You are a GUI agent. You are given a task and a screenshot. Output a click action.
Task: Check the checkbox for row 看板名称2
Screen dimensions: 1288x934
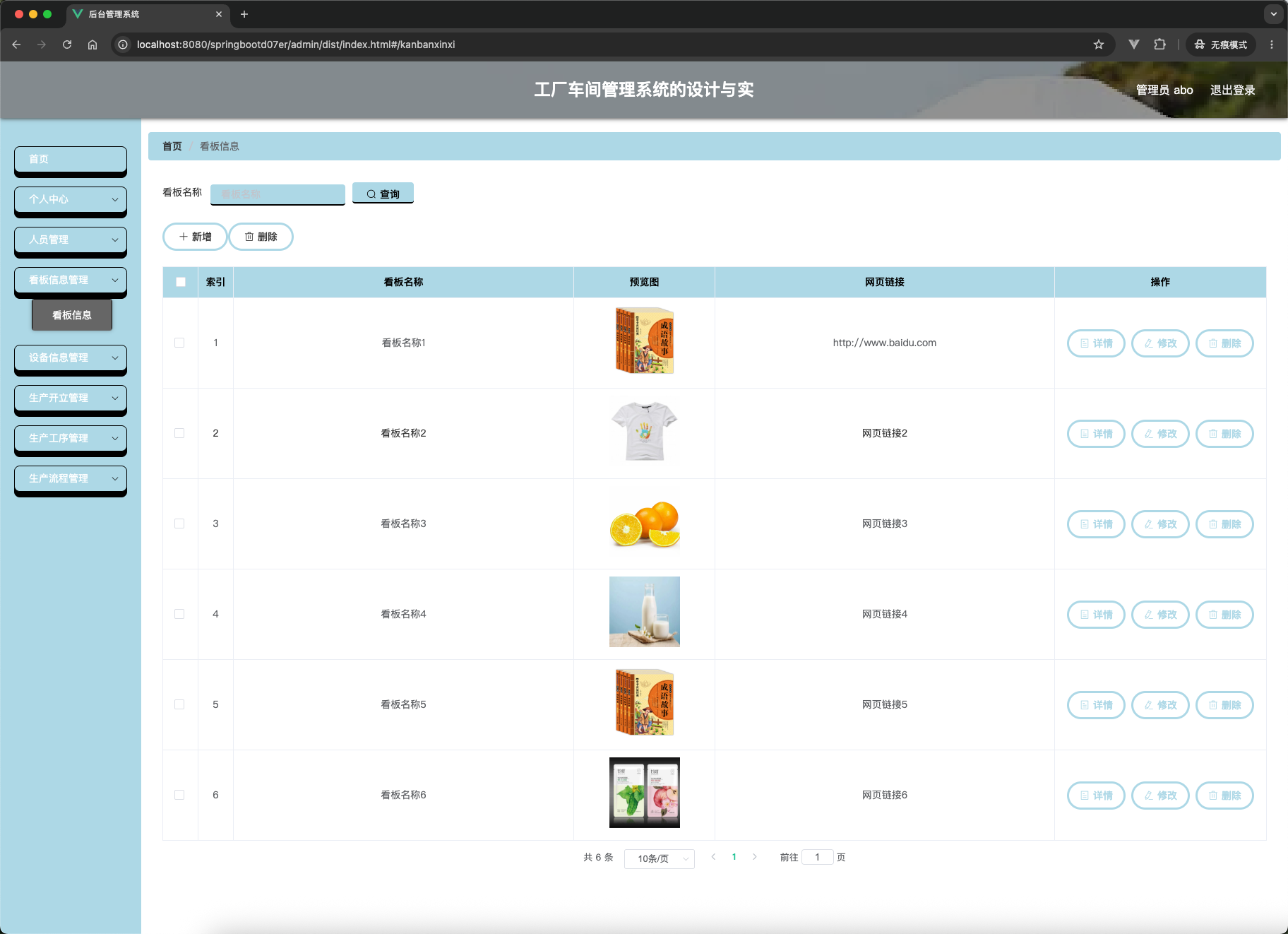(179, 433)
